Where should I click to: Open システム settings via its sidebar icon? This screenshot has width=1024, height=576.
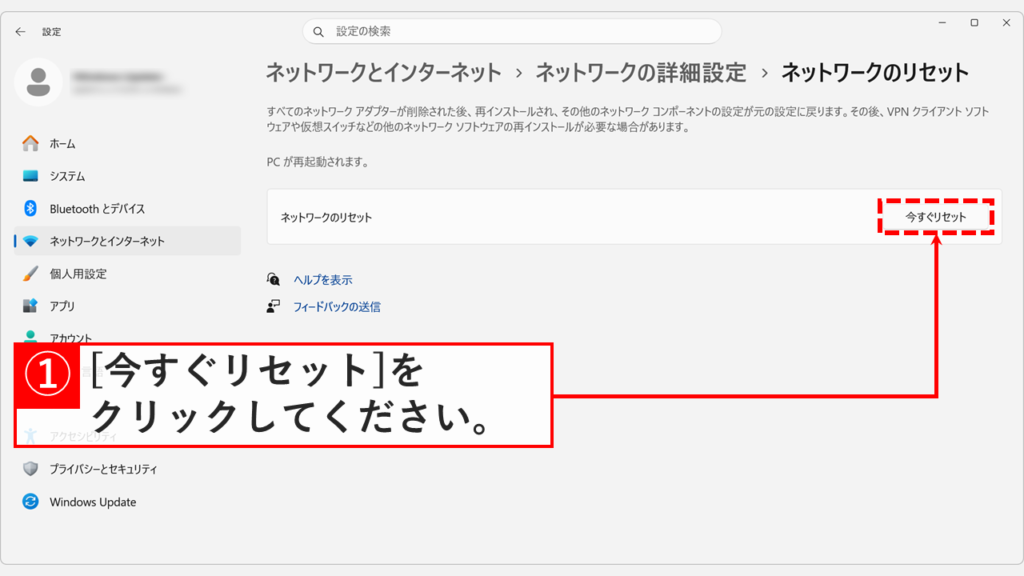[x=31, y=176]
